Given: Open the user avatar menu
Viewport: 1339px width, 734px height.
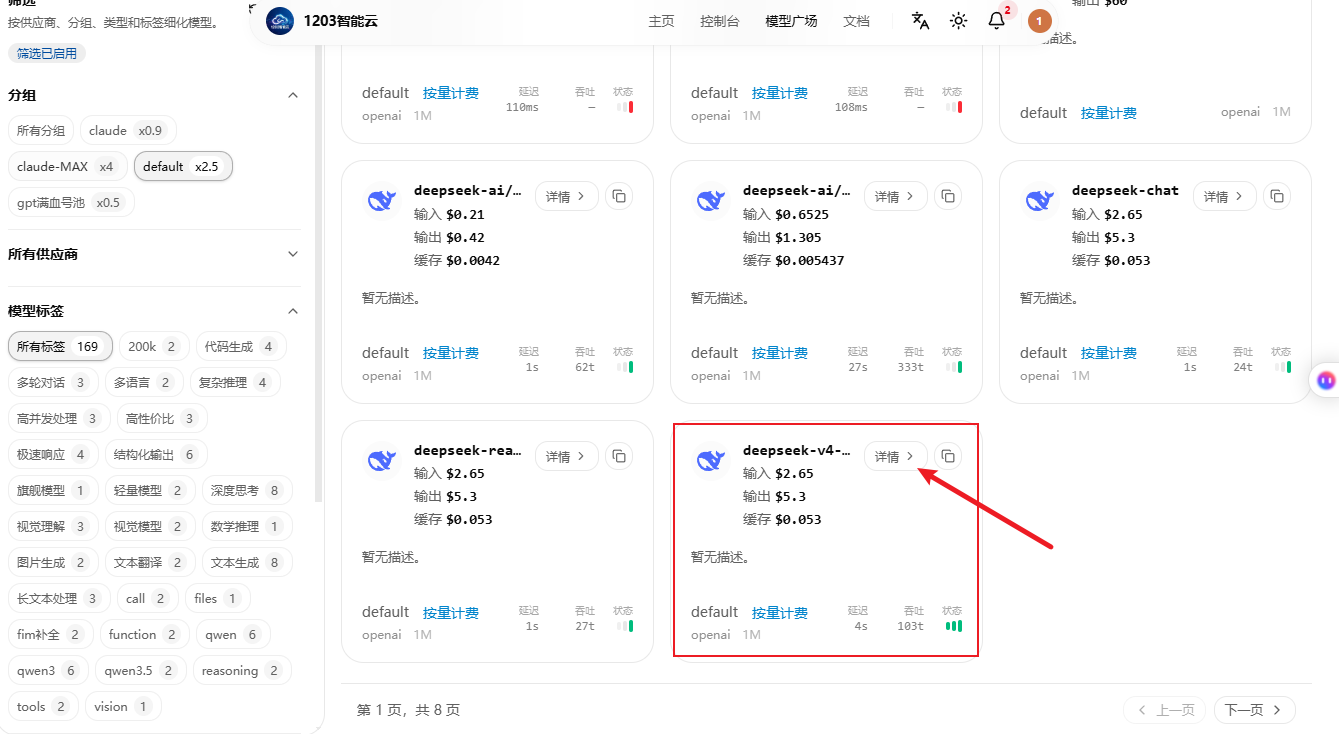Looking at the screenshot, I should 1040,21.
